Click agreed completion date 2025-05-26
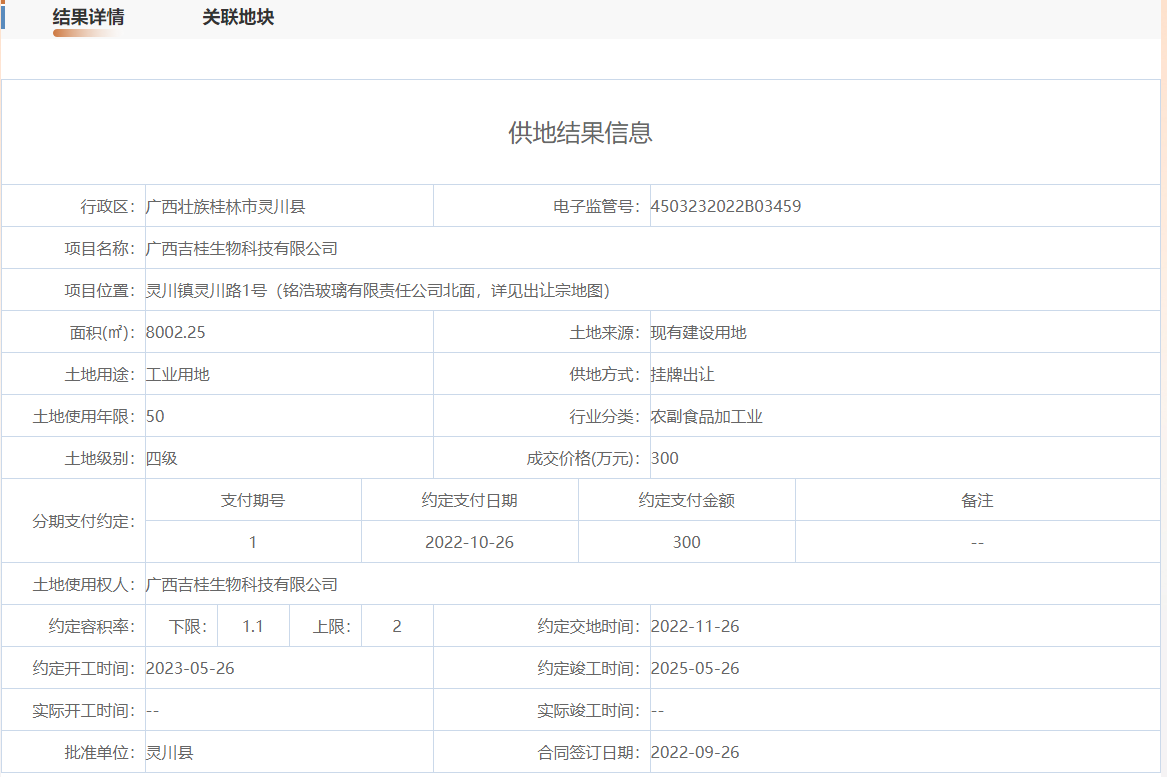1167x777 pixels. (x=695, y=669)
